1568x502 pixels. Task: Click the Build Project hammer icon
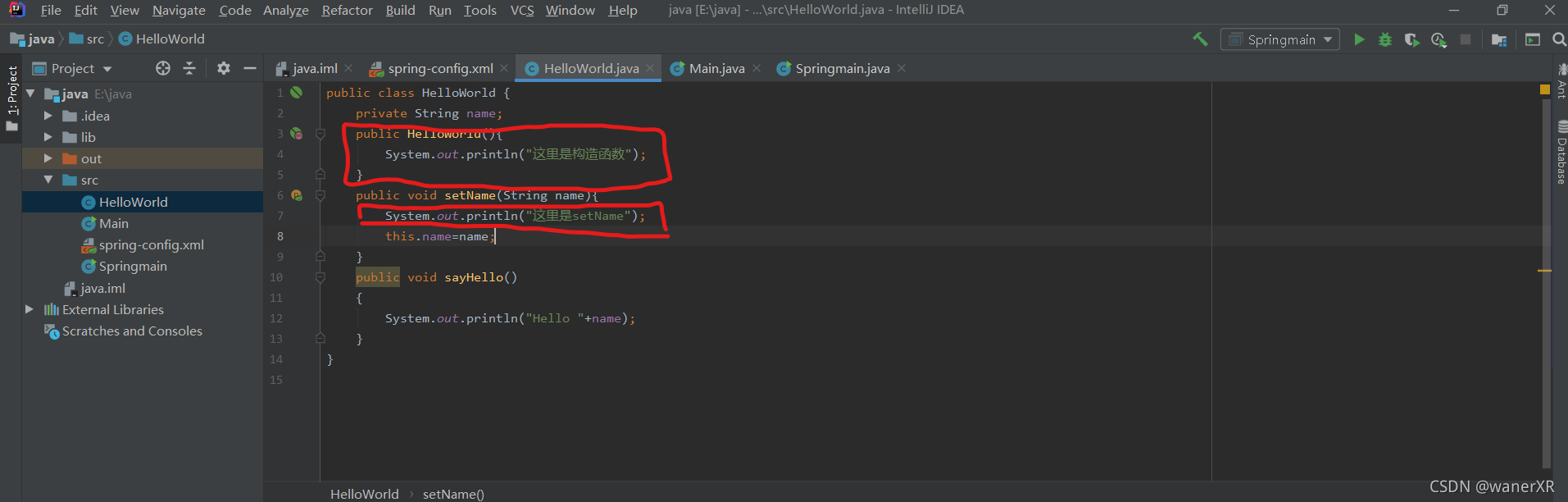tap(1200, 39)
